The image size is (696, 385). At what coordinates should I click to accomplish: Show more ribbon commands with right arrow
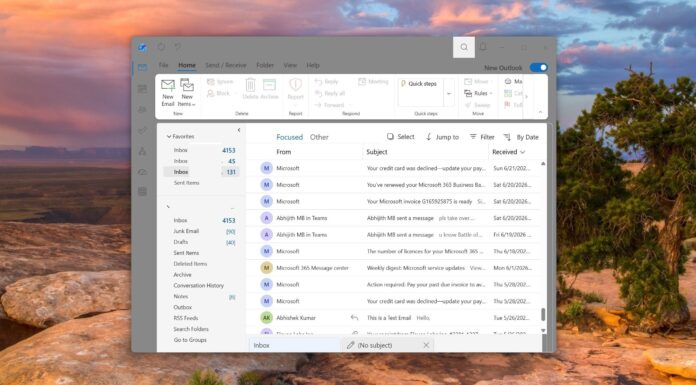coord(527,96)
